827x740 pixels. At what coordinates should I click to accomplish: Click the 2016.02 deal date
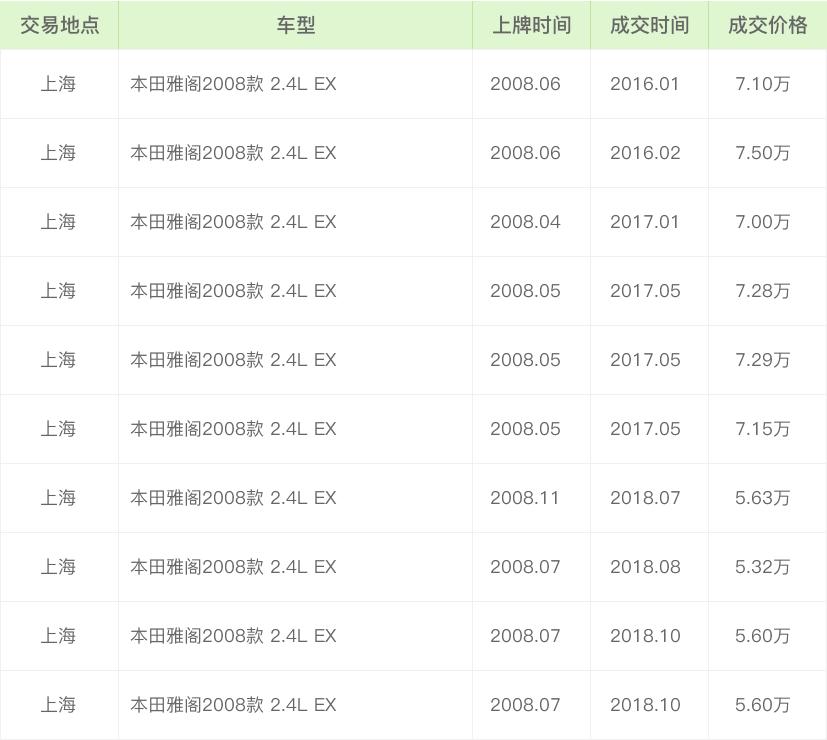point(645,153)
